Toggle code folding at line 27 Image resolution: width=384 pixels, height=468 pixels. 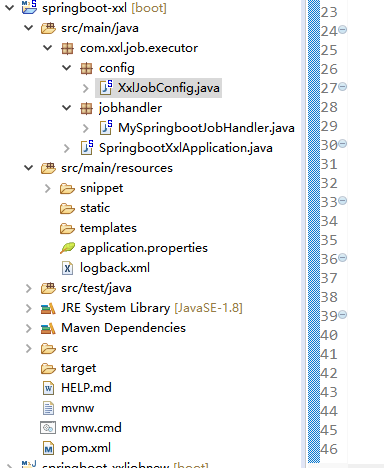343,87
